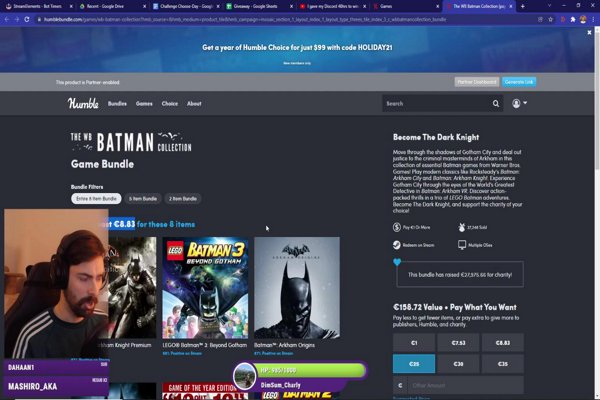The height and width of the screenshot is (400, 600).
Task: Switch to the YouTube Discord video tab
Action: coord(332,6)
